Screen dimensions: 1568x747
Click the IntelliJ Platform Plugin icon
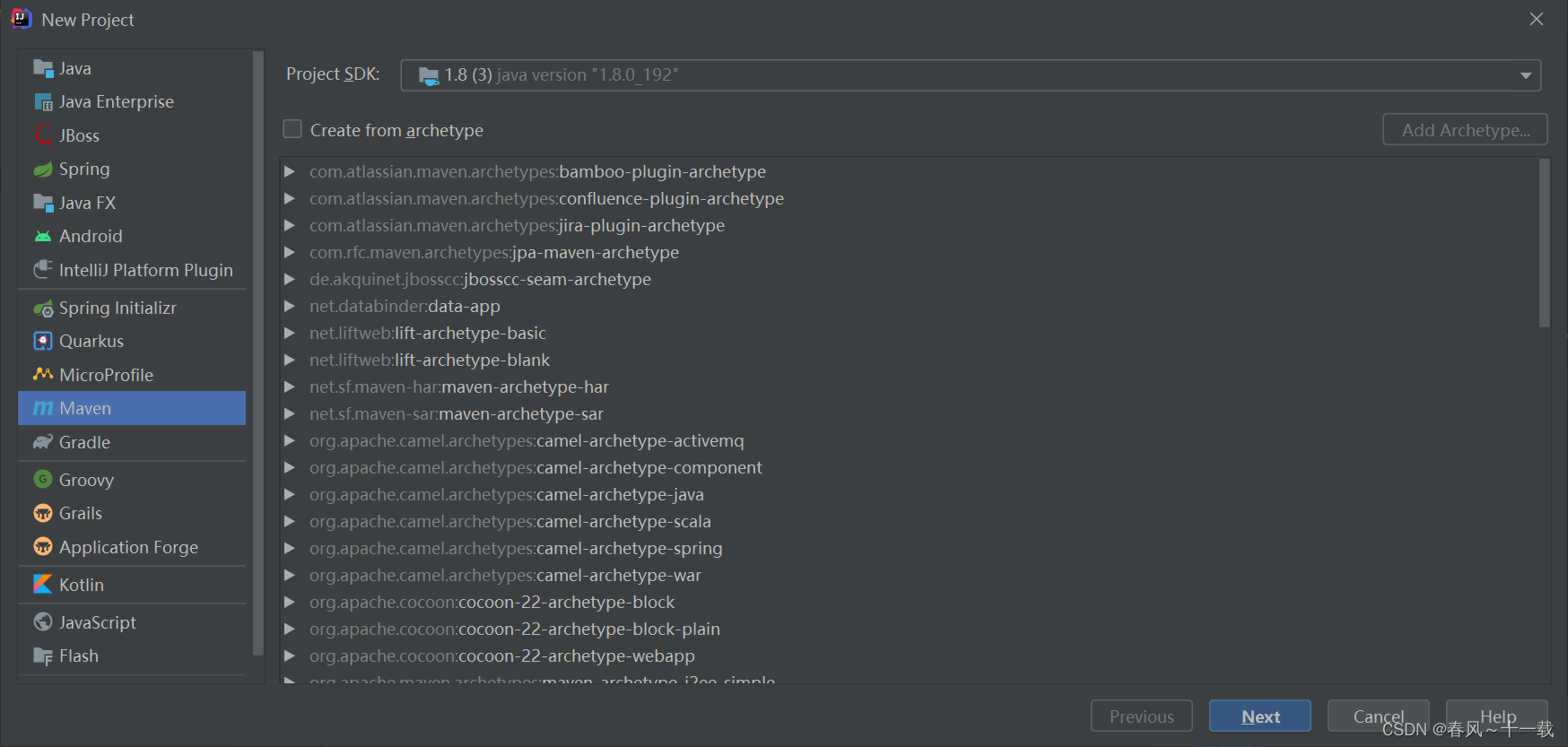click(x=43, y=270)
